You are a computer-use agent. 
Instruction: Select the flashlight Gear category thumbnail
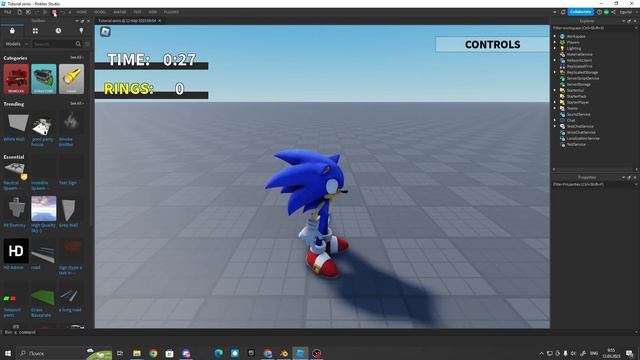(x=71, y=79)
